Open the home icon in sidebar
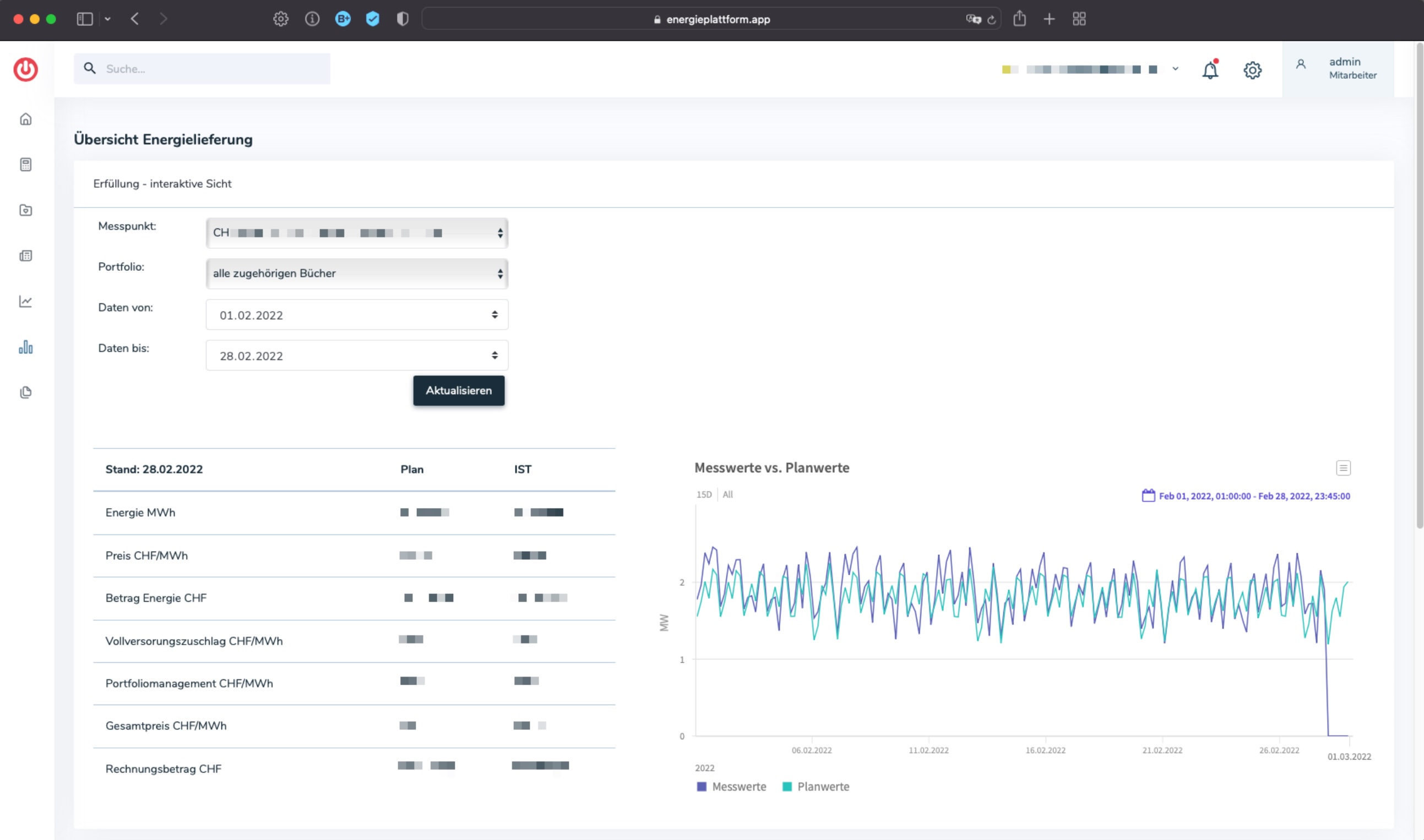 [25, 119]
